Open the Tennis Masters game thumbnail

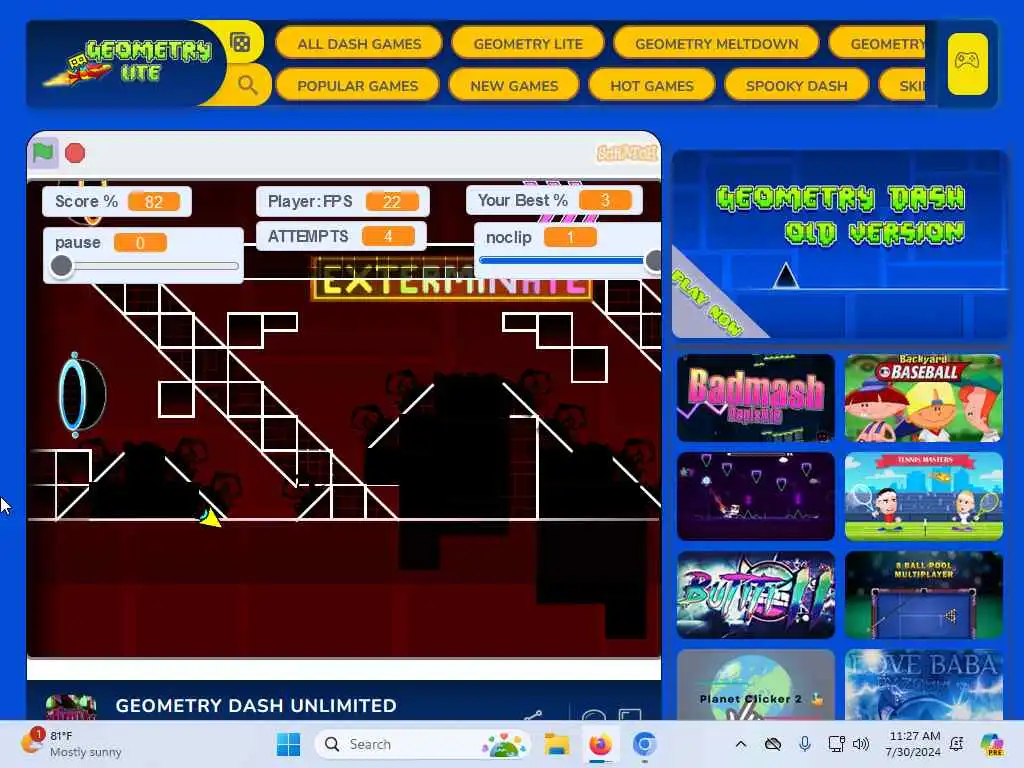[x=923, y=496]
